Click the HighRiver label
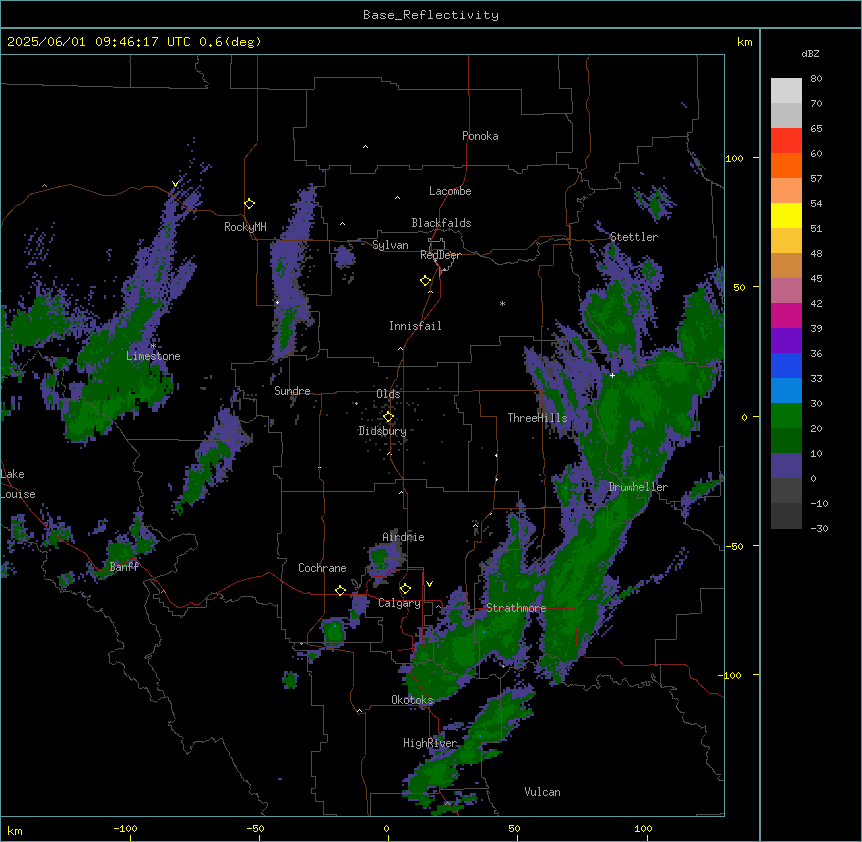Viewport: 862px width, 842px height. (430, 743)
